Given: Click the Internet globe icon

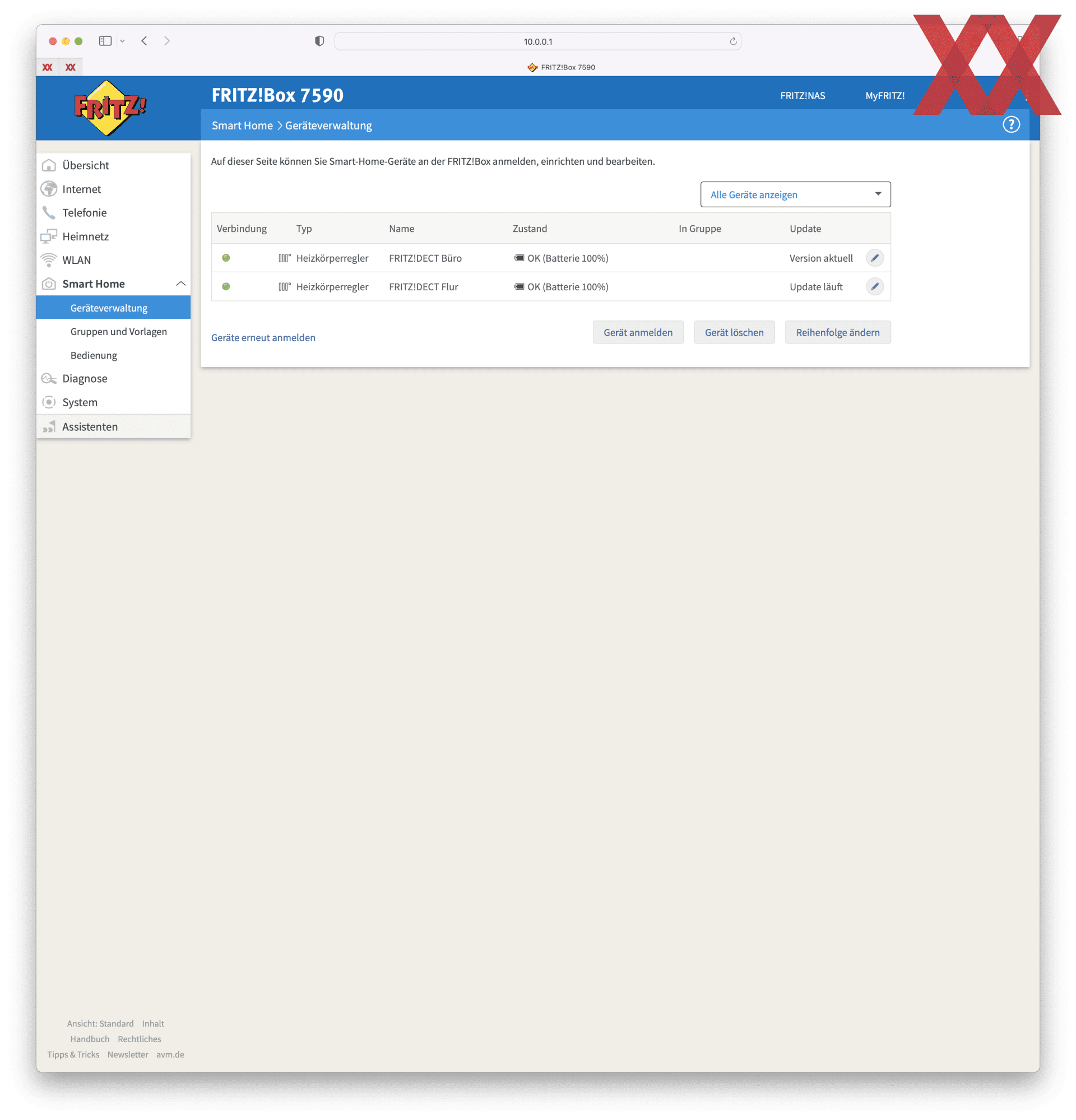Looking at the screenshot, I should coord(49,189).
